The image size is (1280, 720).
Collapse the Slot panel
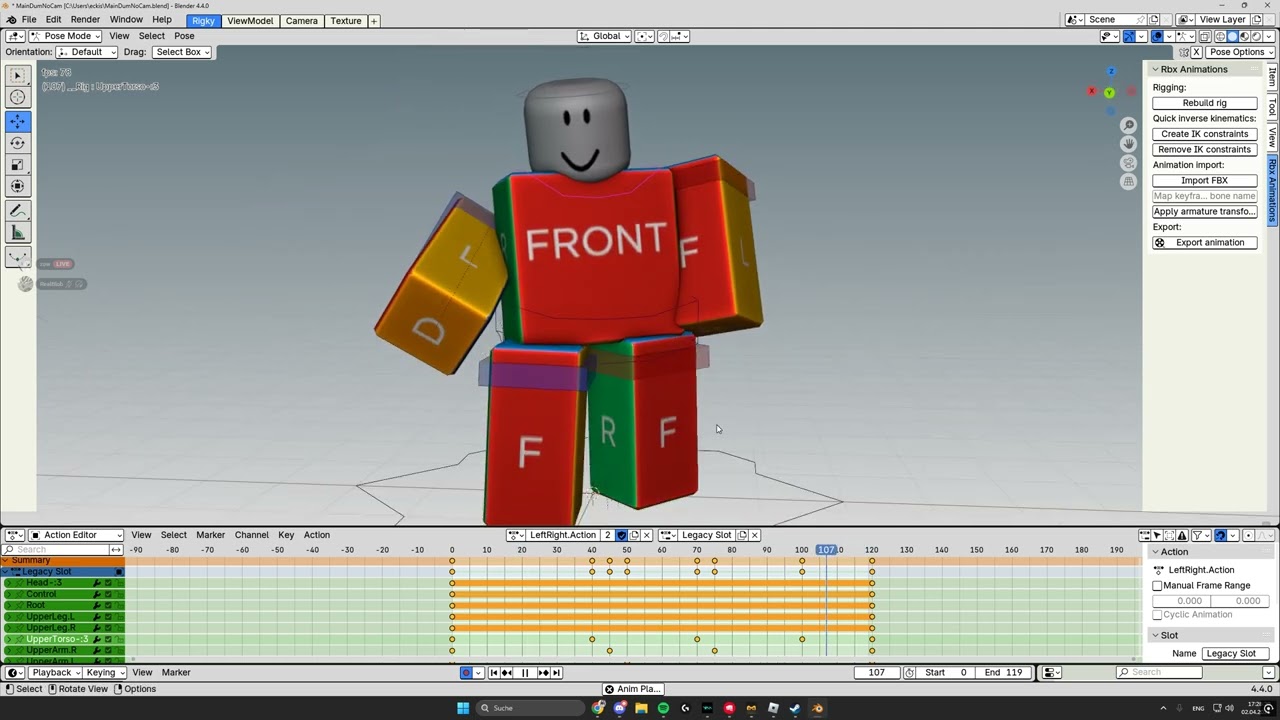pyautogui.click(x=1156, y=636)
